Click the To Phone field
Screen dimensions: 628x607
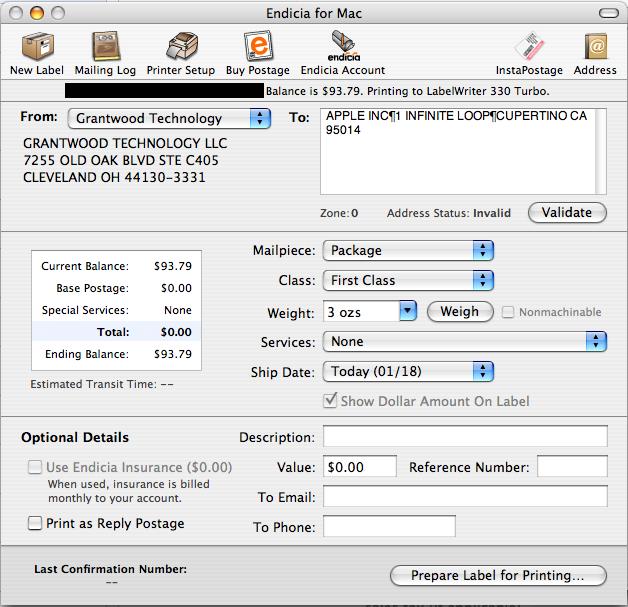pos(389,526)
